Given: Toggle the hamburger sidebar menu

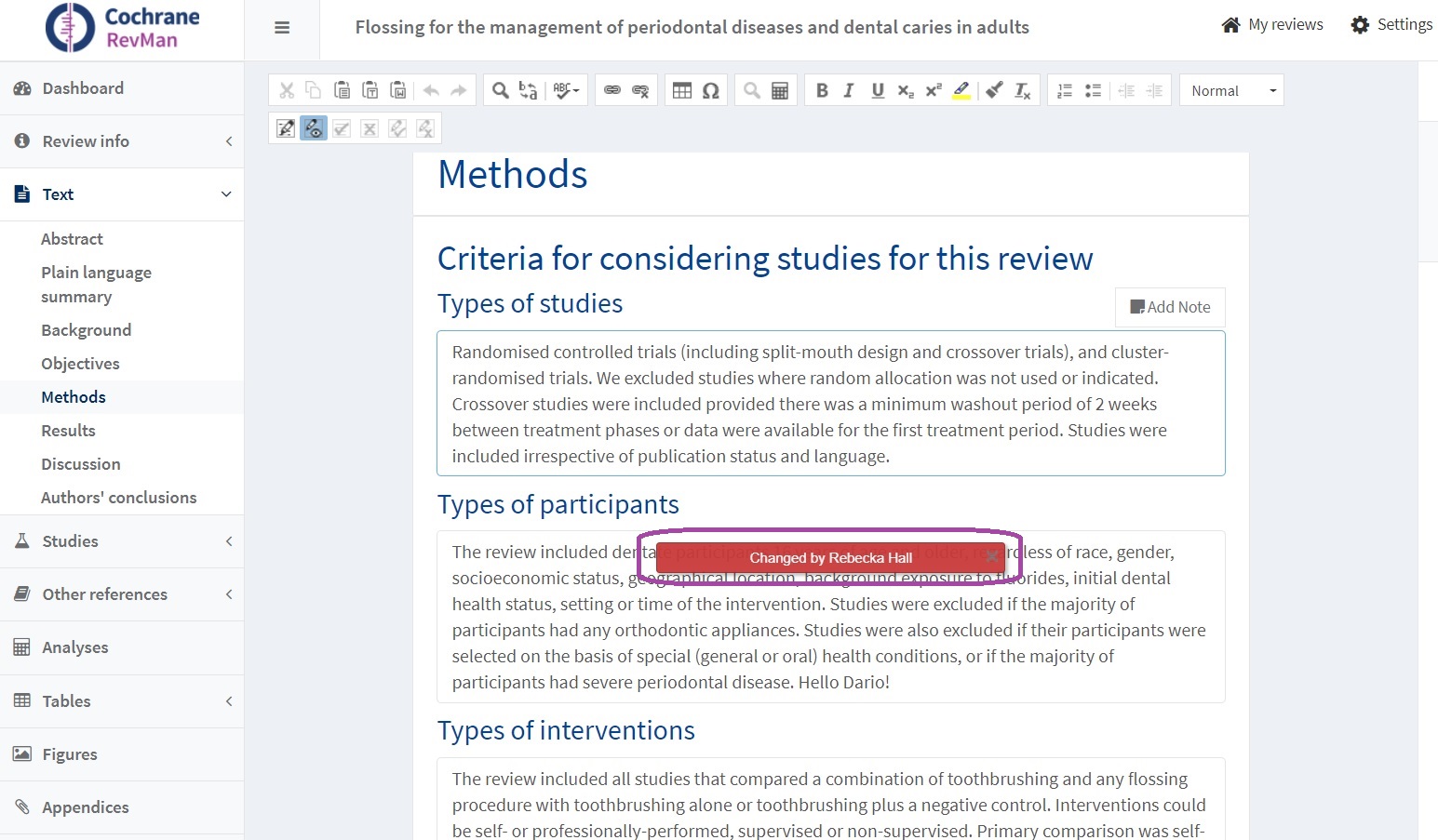Looking at the screenshot, I should (x=282, y=28).
